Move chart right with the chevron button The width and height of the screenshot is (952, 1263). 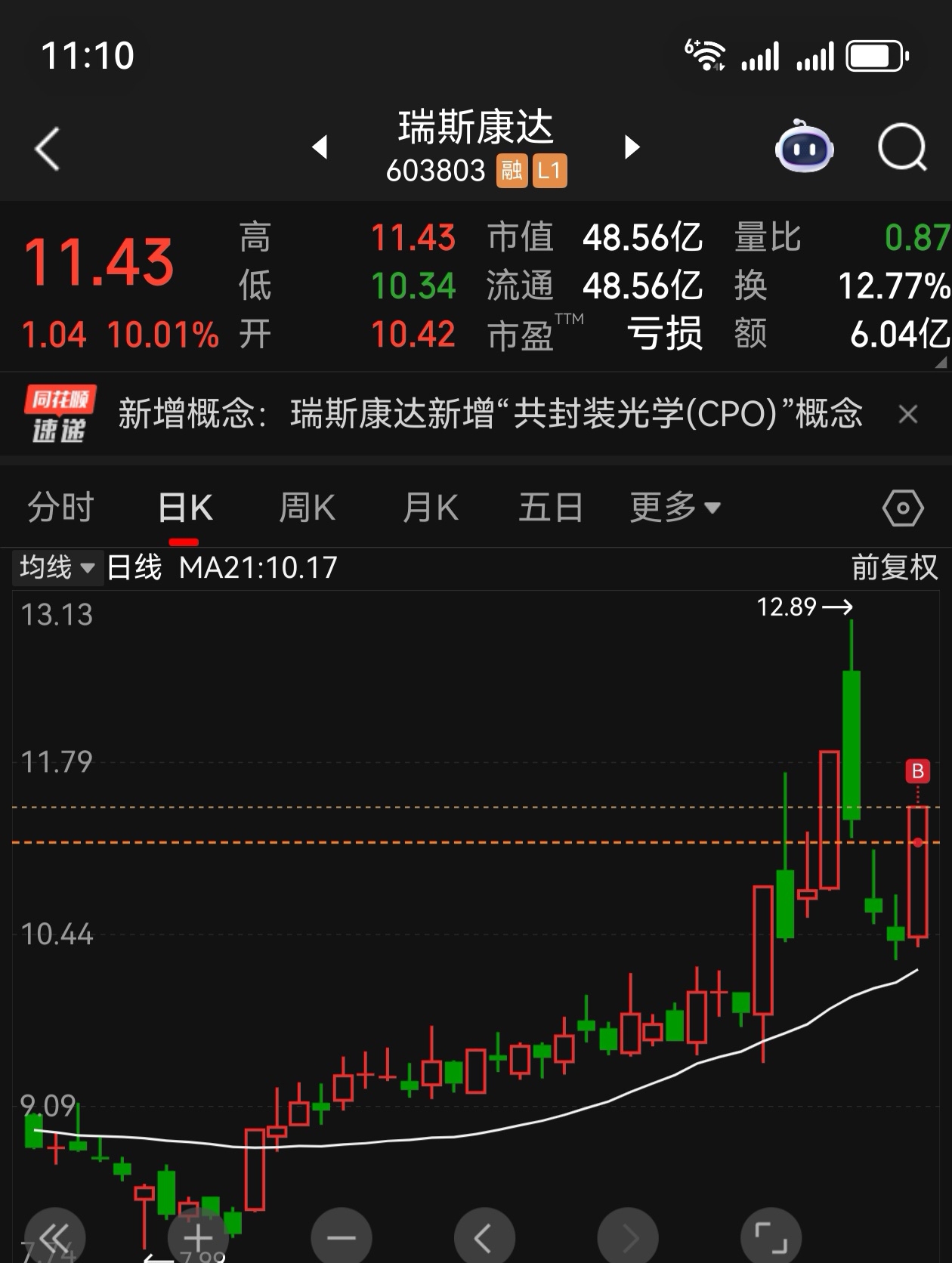pyautogui.click(x=628, y=1237)
